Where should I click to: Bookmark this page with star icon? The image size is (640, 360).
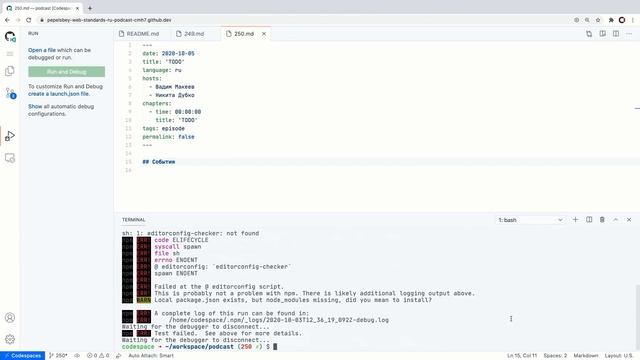tap(598, 20)
